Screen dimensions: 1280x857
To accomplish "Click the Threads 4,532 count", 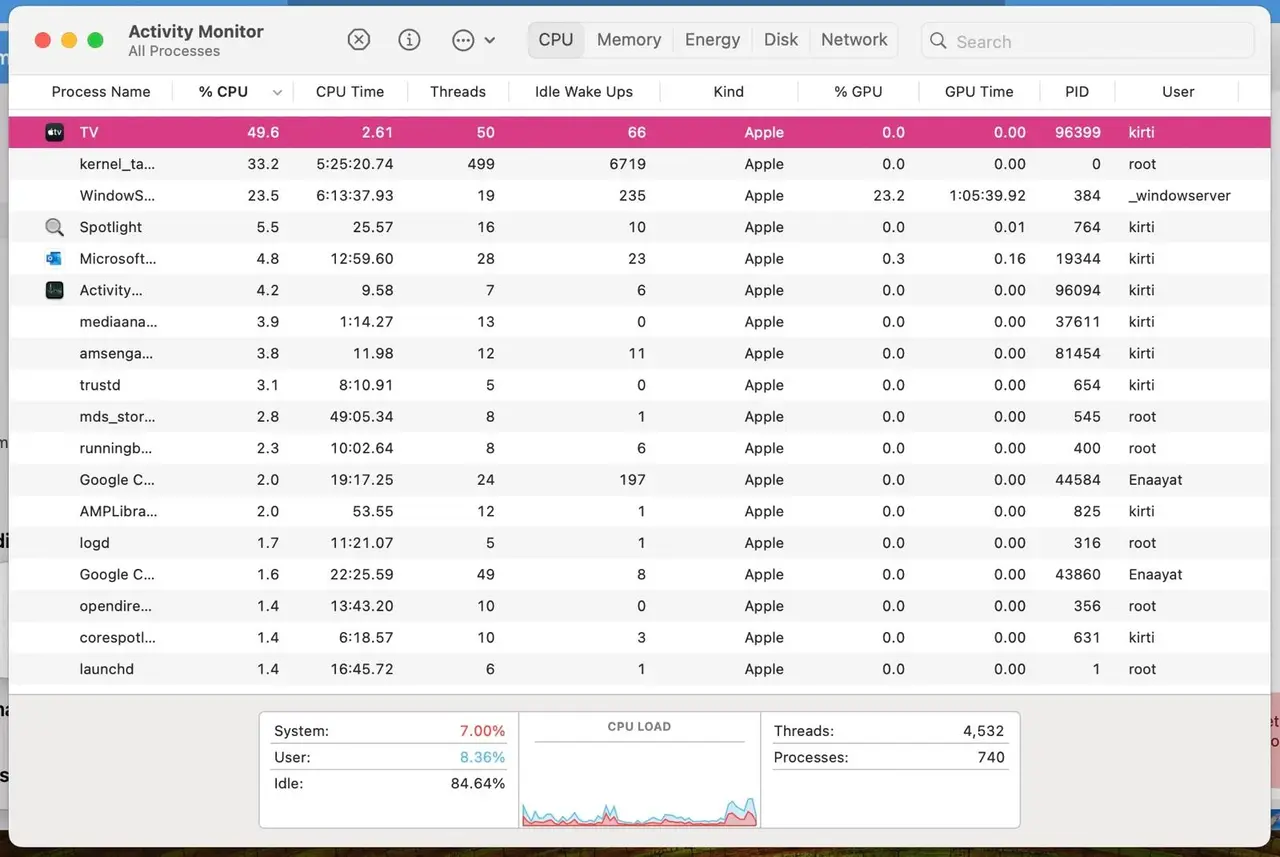I will point(984,731).
